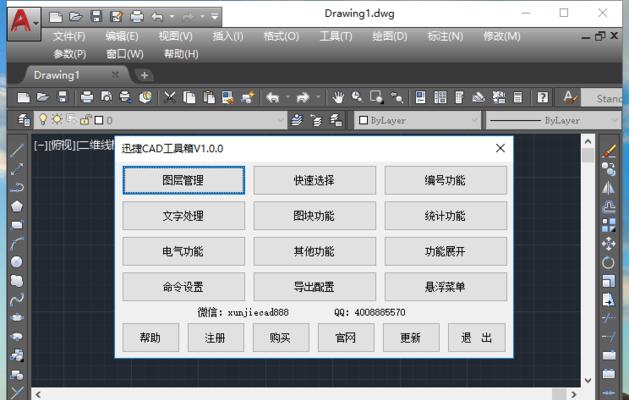
Task: Click the Cut scissors icon in standard toolbar
Action: [170, 97]
